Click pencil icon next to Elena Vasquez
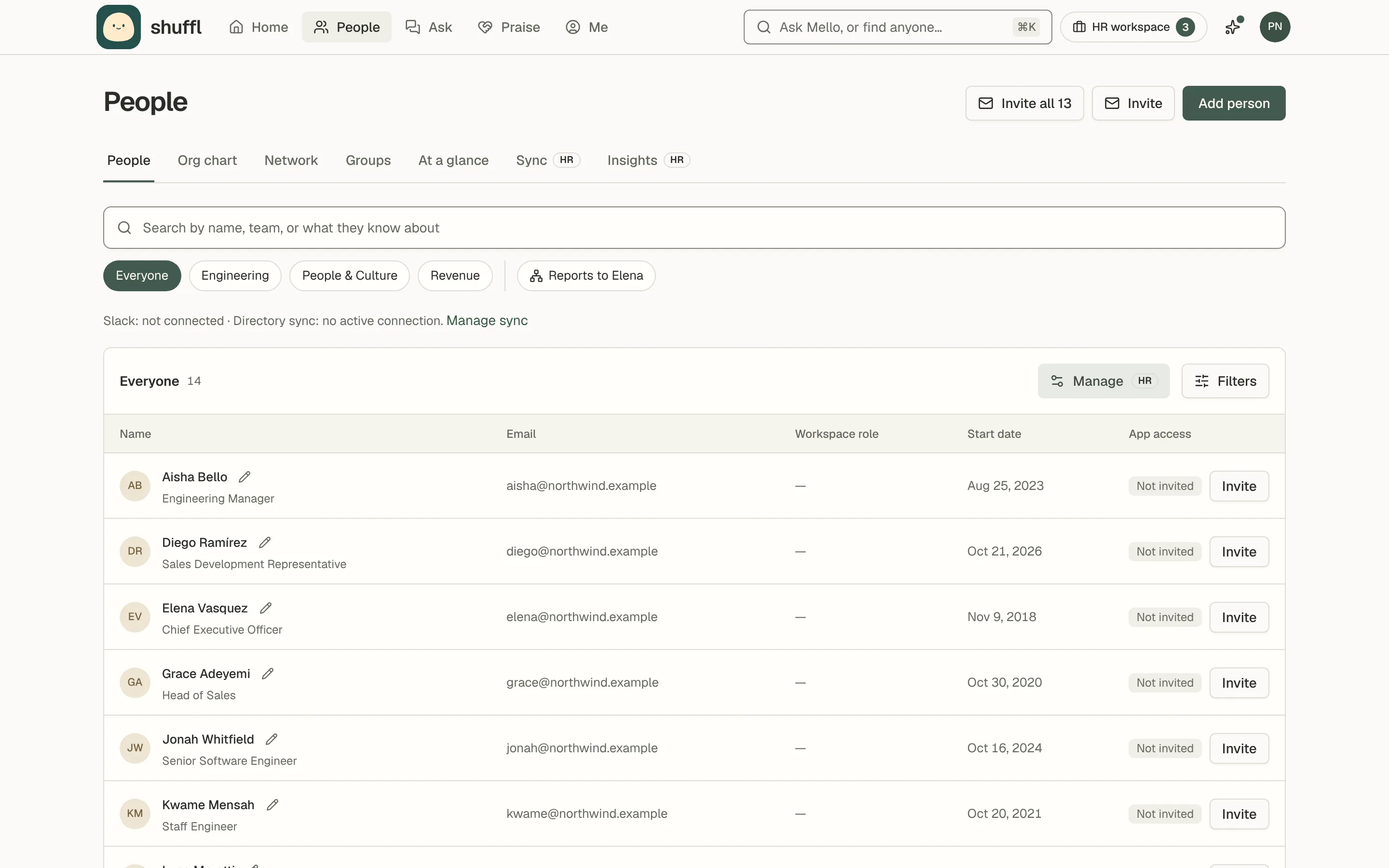This screenshot has height=868, width=1389. click(265, 608)
